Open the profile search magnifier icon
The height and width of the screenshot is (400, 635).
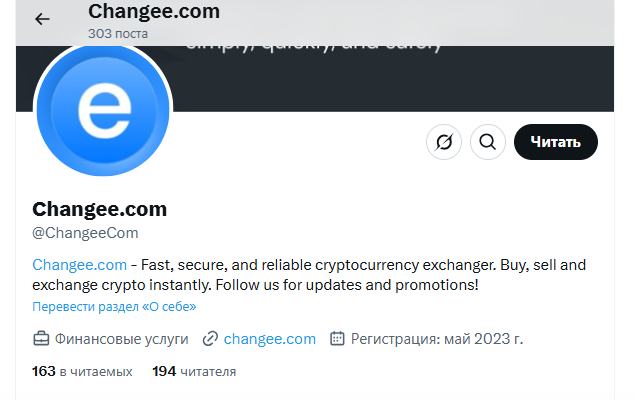[488, 142]
